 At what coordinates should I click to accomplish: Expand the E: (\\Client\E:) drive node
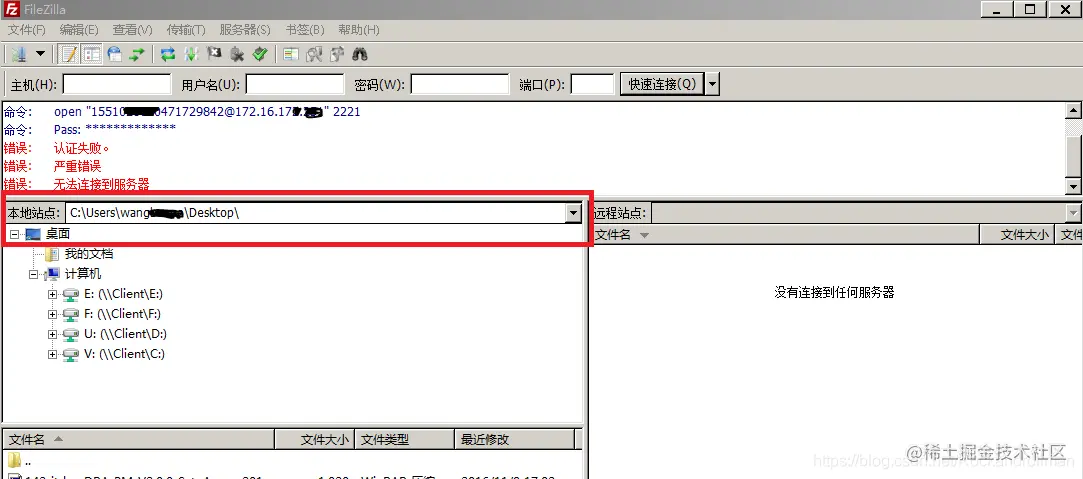pos(52,294)
